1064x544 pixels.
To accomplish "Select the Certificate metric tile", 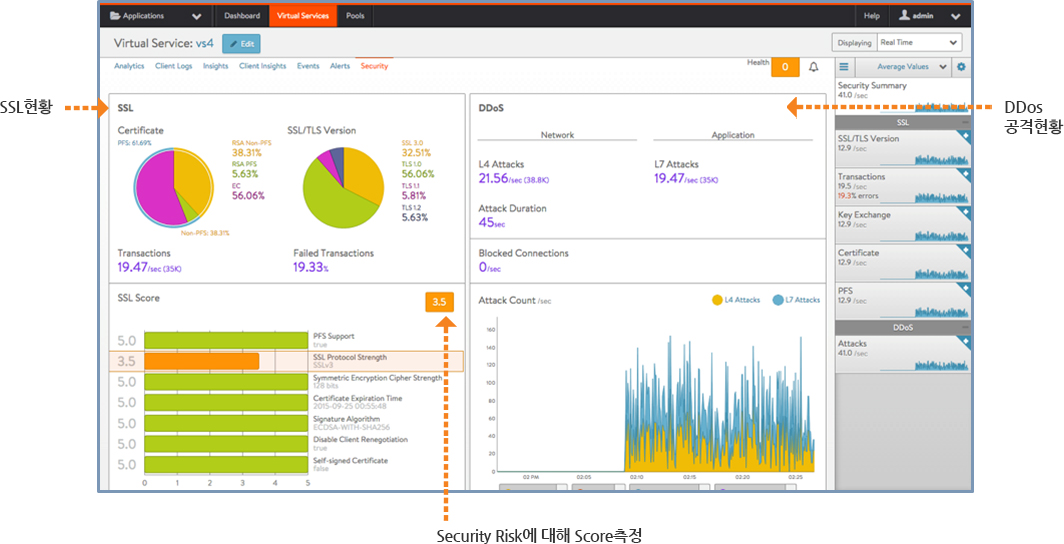I will coord(903,262).
